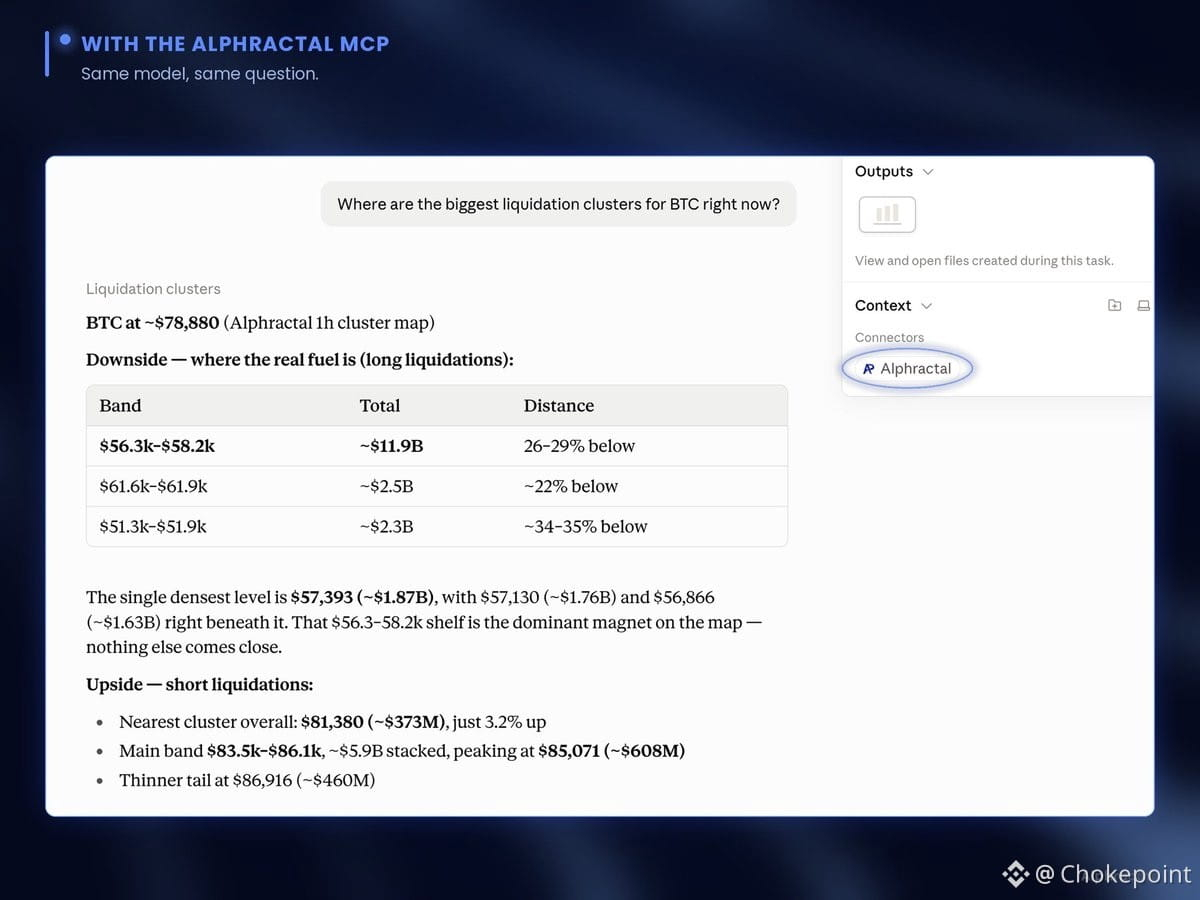
Task: Click the $57,393 densest level text
Action: click(x=362, y=597)
